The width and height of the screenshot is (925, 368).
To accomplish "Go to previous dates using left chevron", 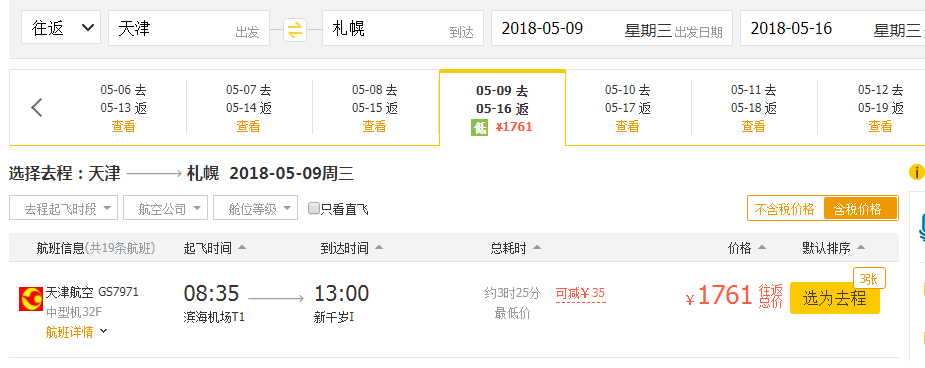I will pos(37,108).
